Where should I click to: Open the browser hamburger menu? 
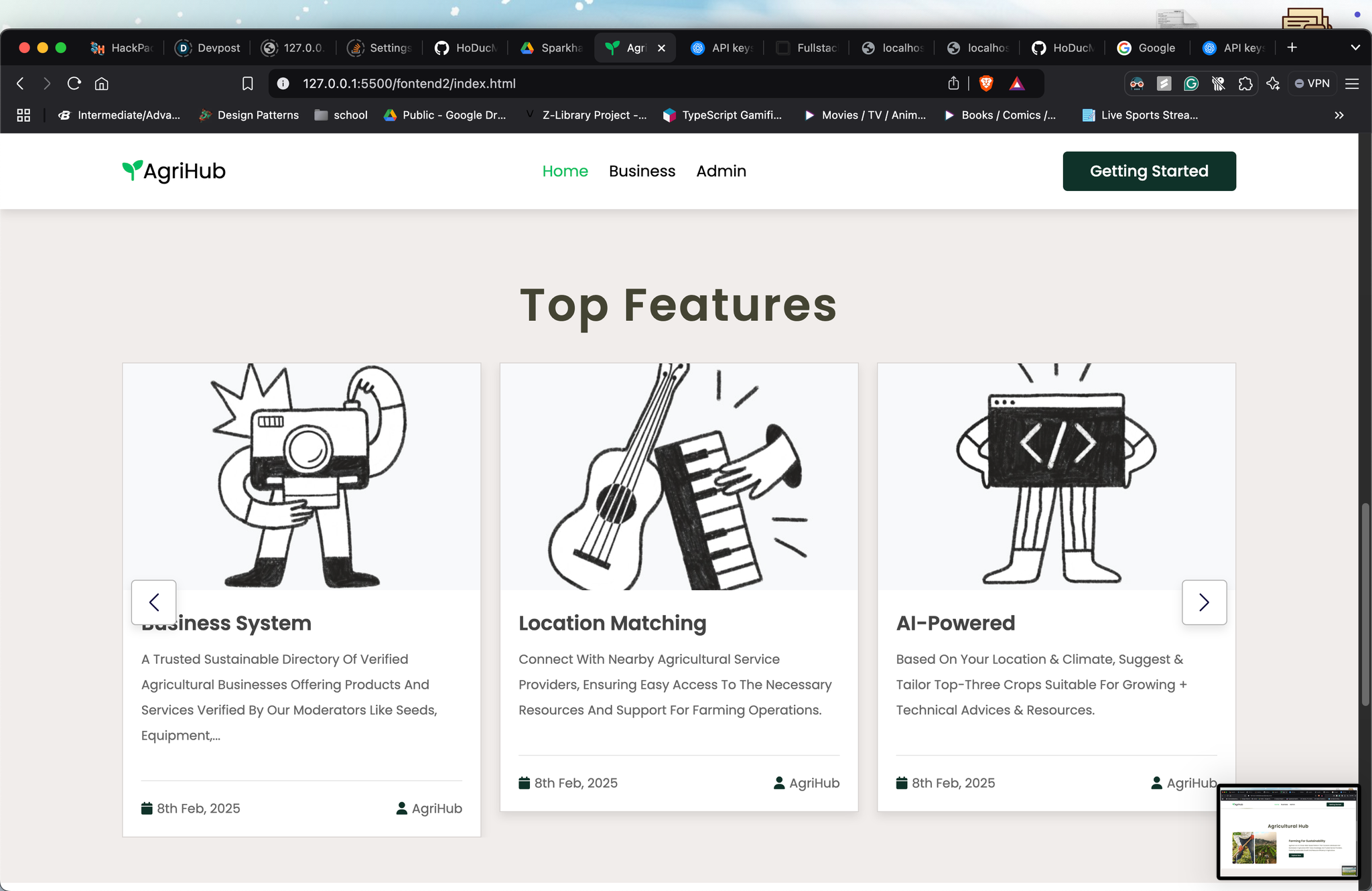point(1352,83)
